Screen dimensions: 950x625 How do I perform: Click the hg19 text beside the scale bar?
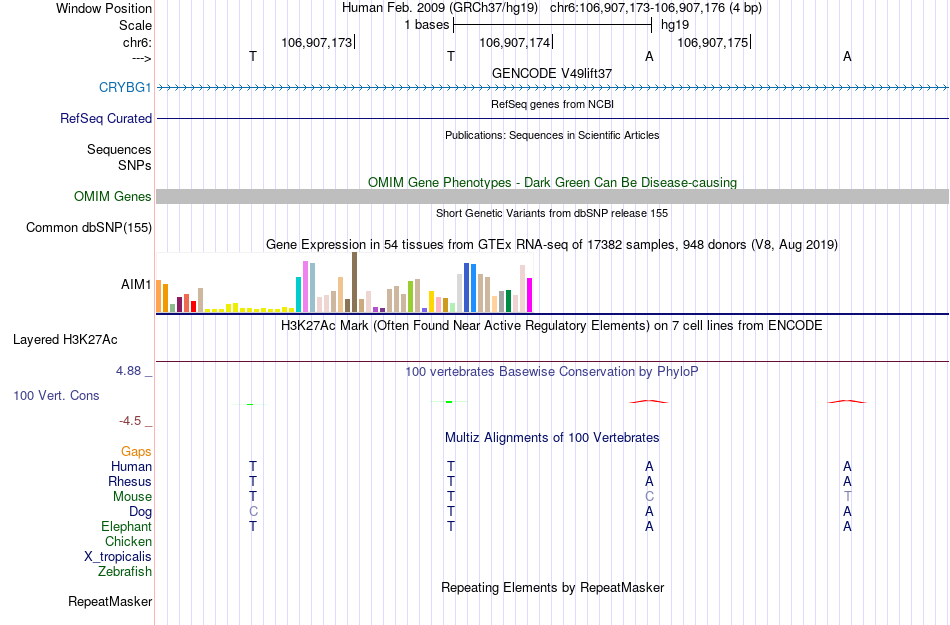(x=675, y=25)
